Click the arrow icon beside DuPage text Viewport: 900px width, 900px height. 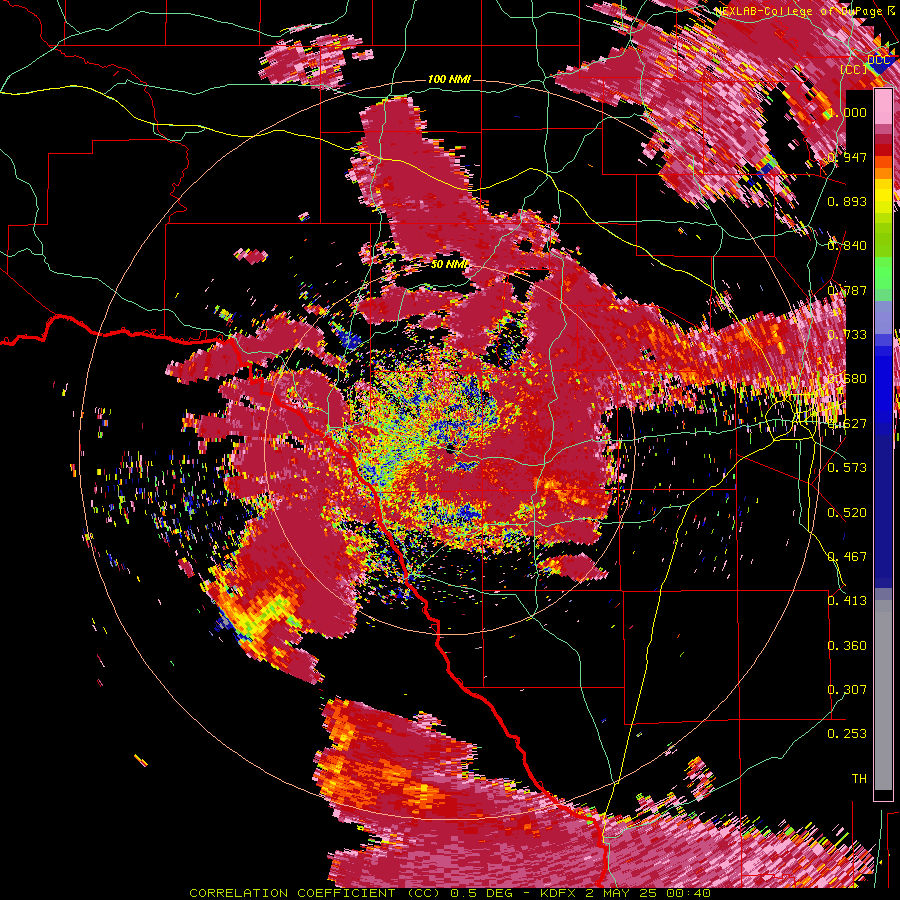[x=891, y=10]
